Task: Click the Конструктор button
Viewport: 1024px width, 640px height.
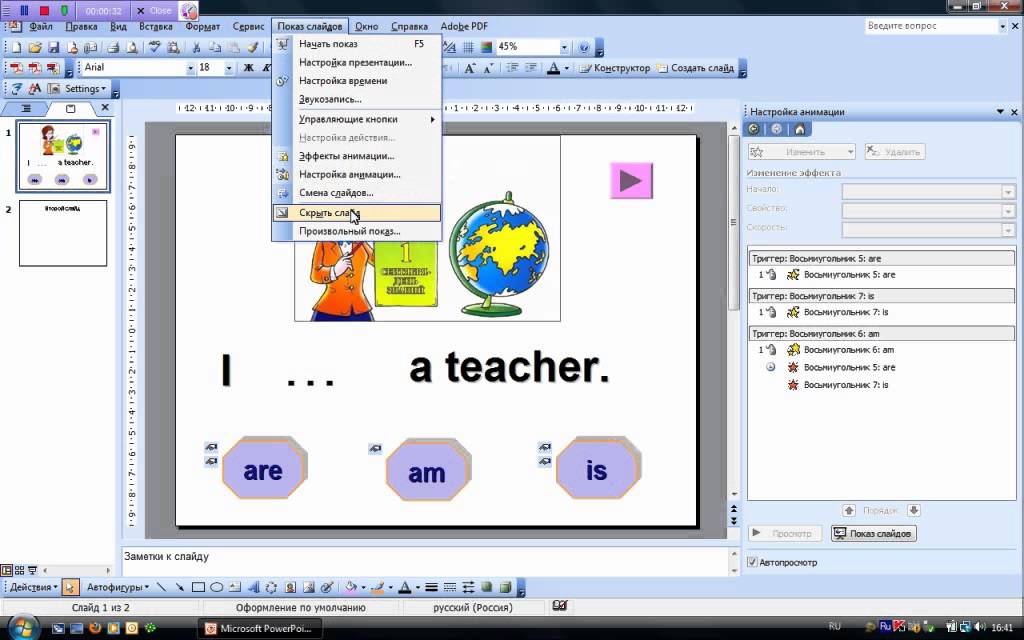Action: (615, 68)
